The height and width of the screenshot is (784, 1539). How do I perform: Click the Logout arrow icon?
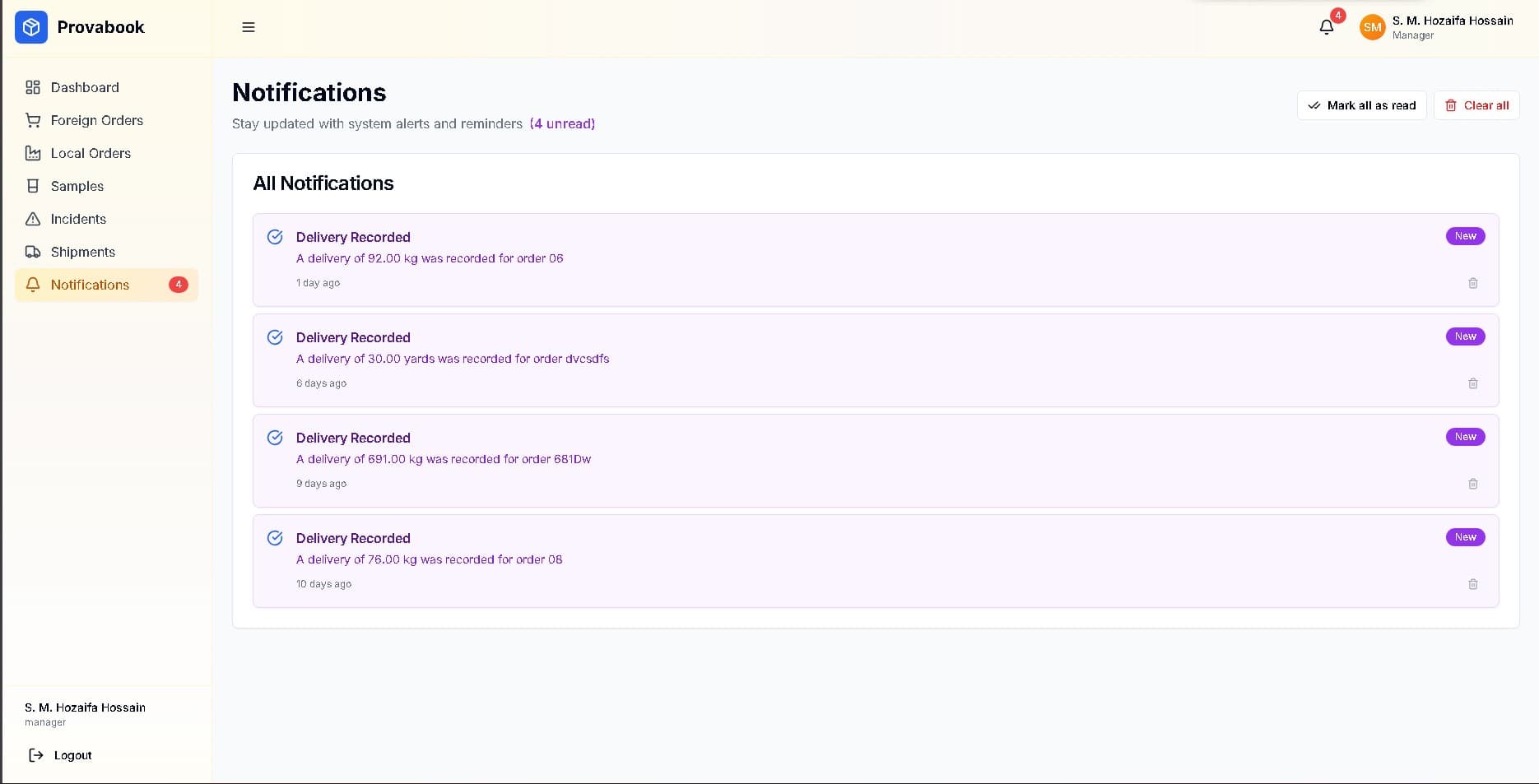coord(36,755)
